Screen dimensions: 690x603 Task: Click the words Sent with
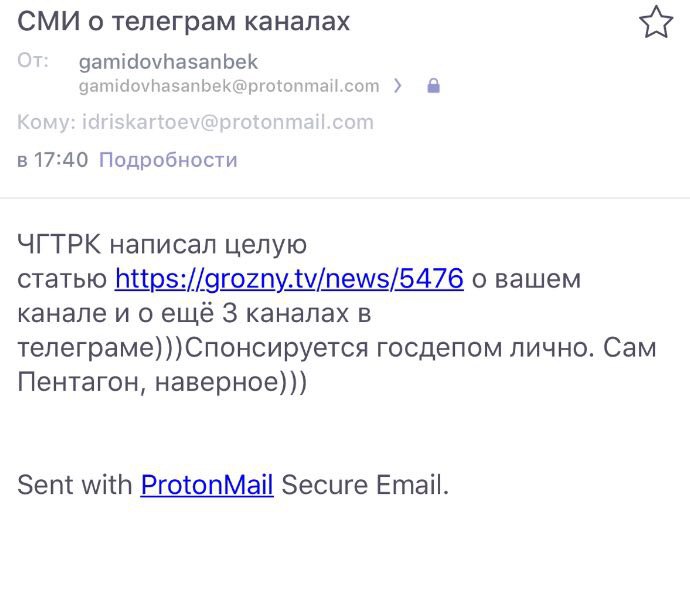pos(75,485)
